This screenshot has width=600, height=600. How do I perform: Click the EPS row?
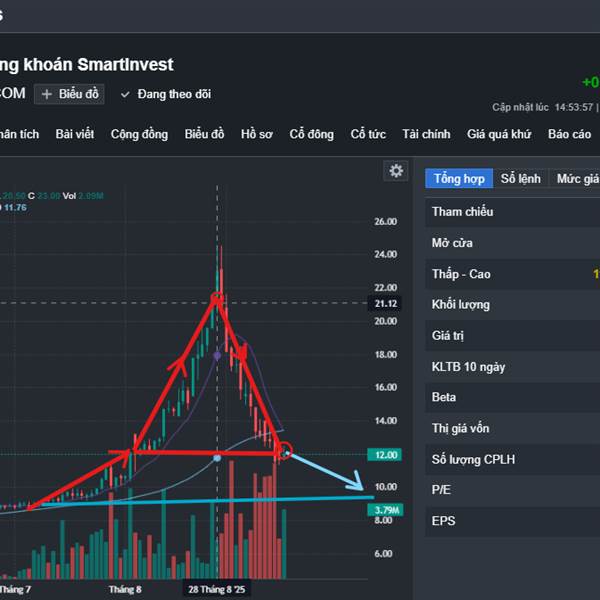(512, 521)
